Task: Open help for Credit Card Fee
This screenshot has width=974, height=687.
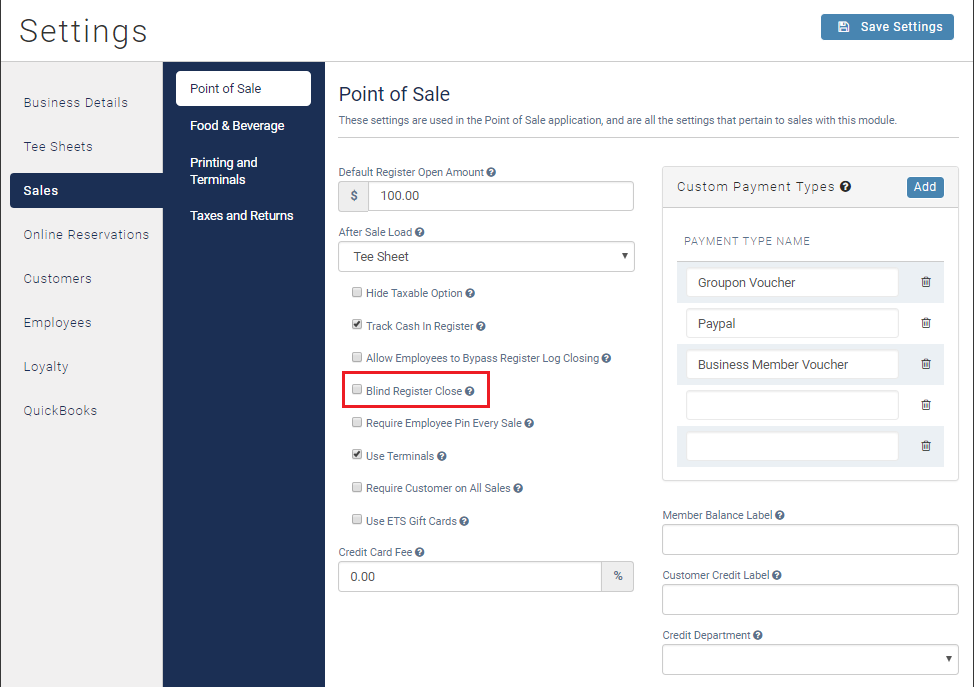Action: tap(420, 551)
